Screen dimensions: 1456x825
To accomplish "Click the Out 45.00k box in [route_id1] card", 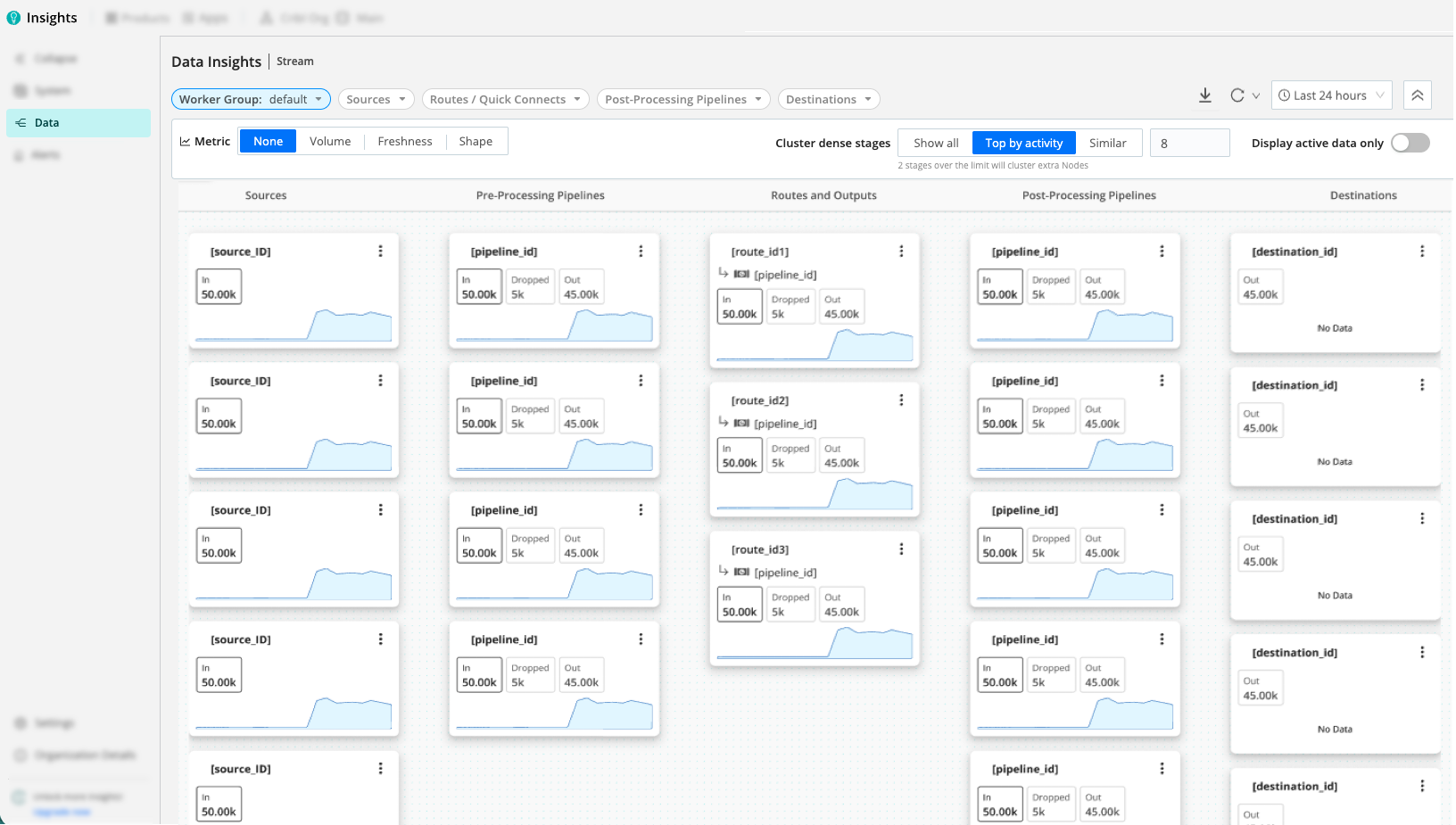I will pyautogui.click(x=841, y=307).
